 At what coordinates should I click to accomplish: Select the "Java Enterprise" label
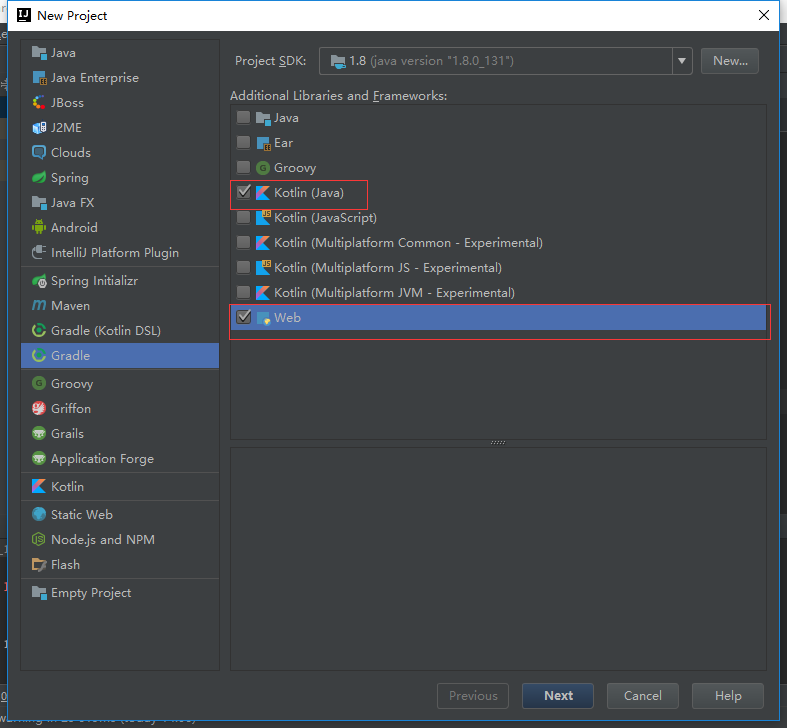(x=95, y=78)
